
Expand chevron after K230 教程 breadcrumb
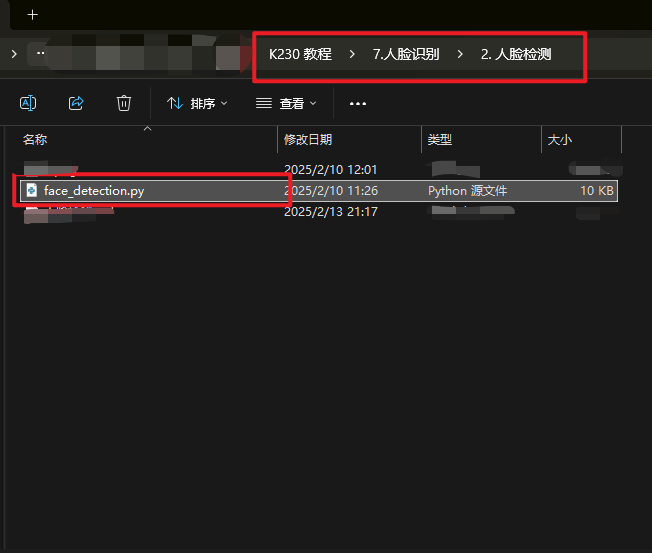pos(352,54)
